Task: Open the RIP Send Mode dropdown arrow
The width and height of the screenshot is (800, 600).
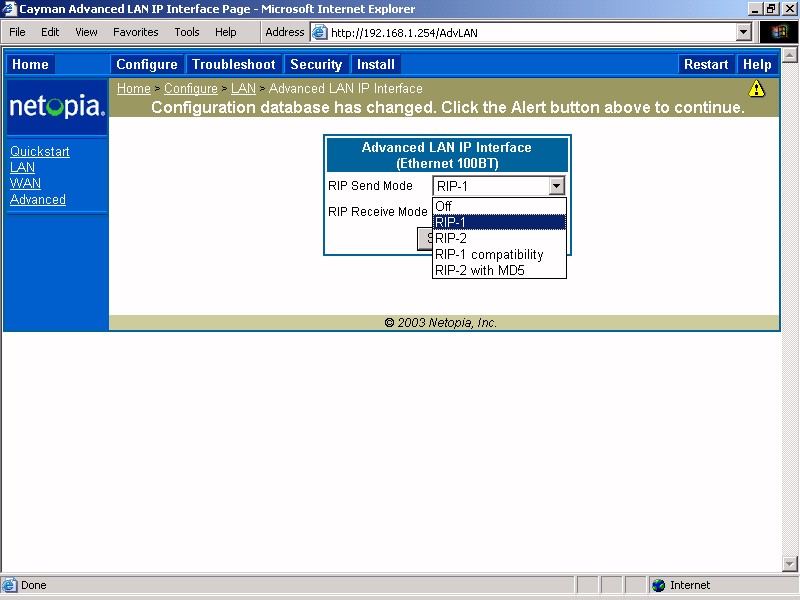Action: [557, 186]
